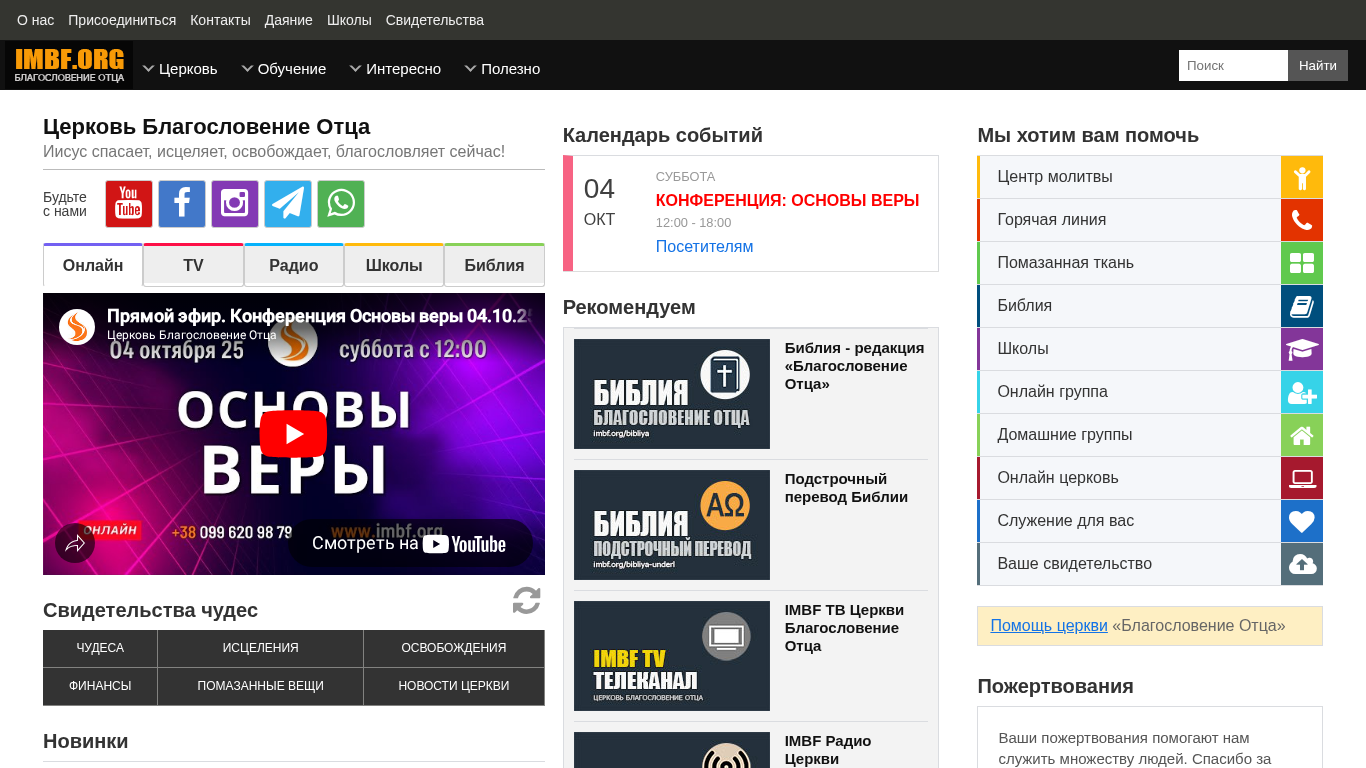
Task: Click the channel avatar in the video header
Action: [x=77, y=327]
